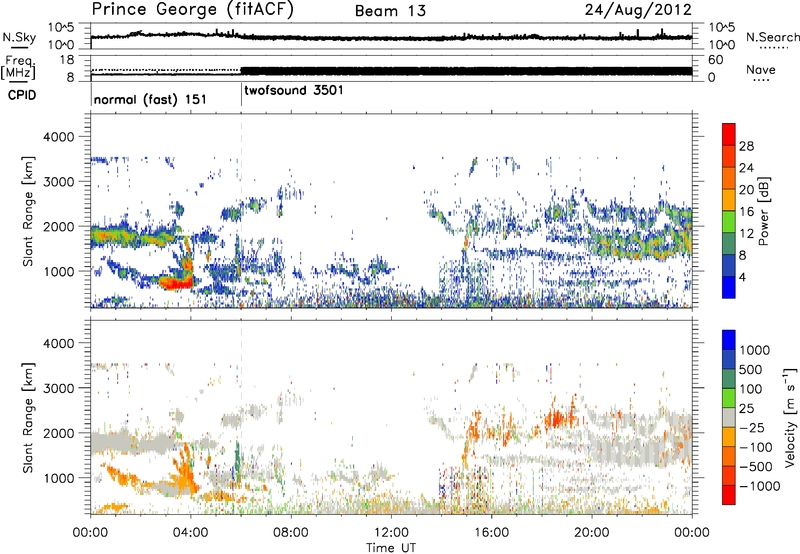Pick the red bottom Velocity color bar segment
The height and width of the screenshot is (554, 800).
pyautogui.click(x=729, y=495)
